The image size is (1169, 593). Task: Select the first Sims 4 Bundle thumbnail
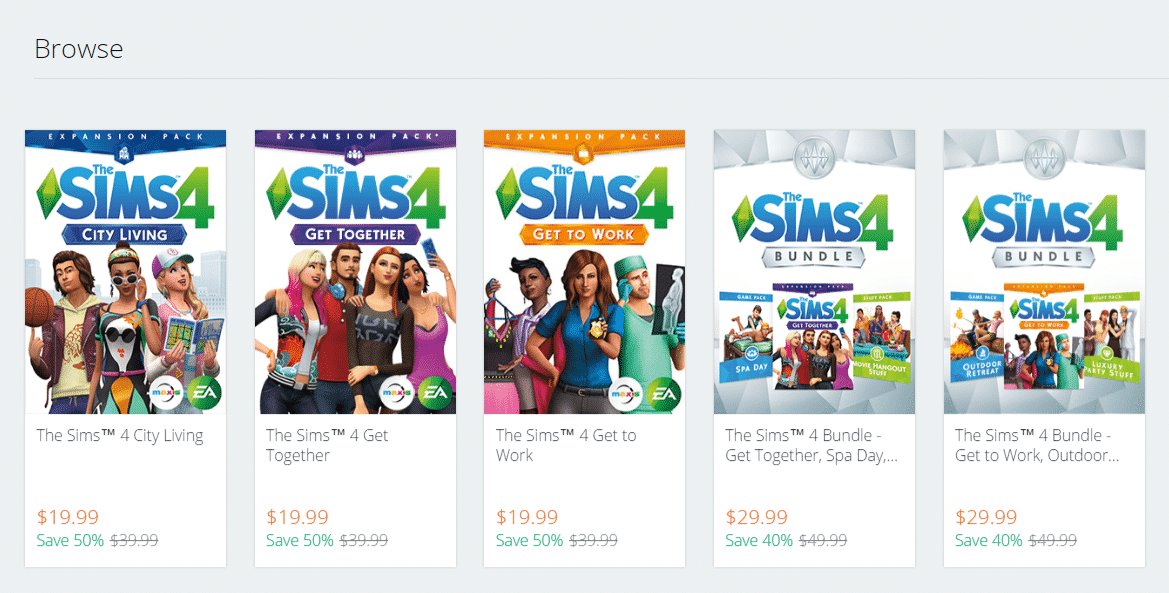click(813, 270)
